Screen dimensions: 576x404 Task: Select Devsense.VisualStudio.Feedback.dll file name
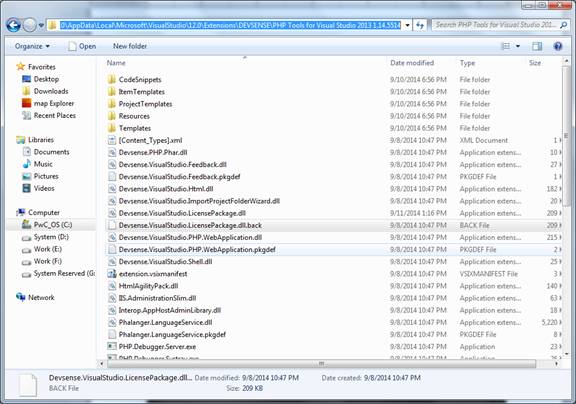pyautogui.click(x=173, y=164)
